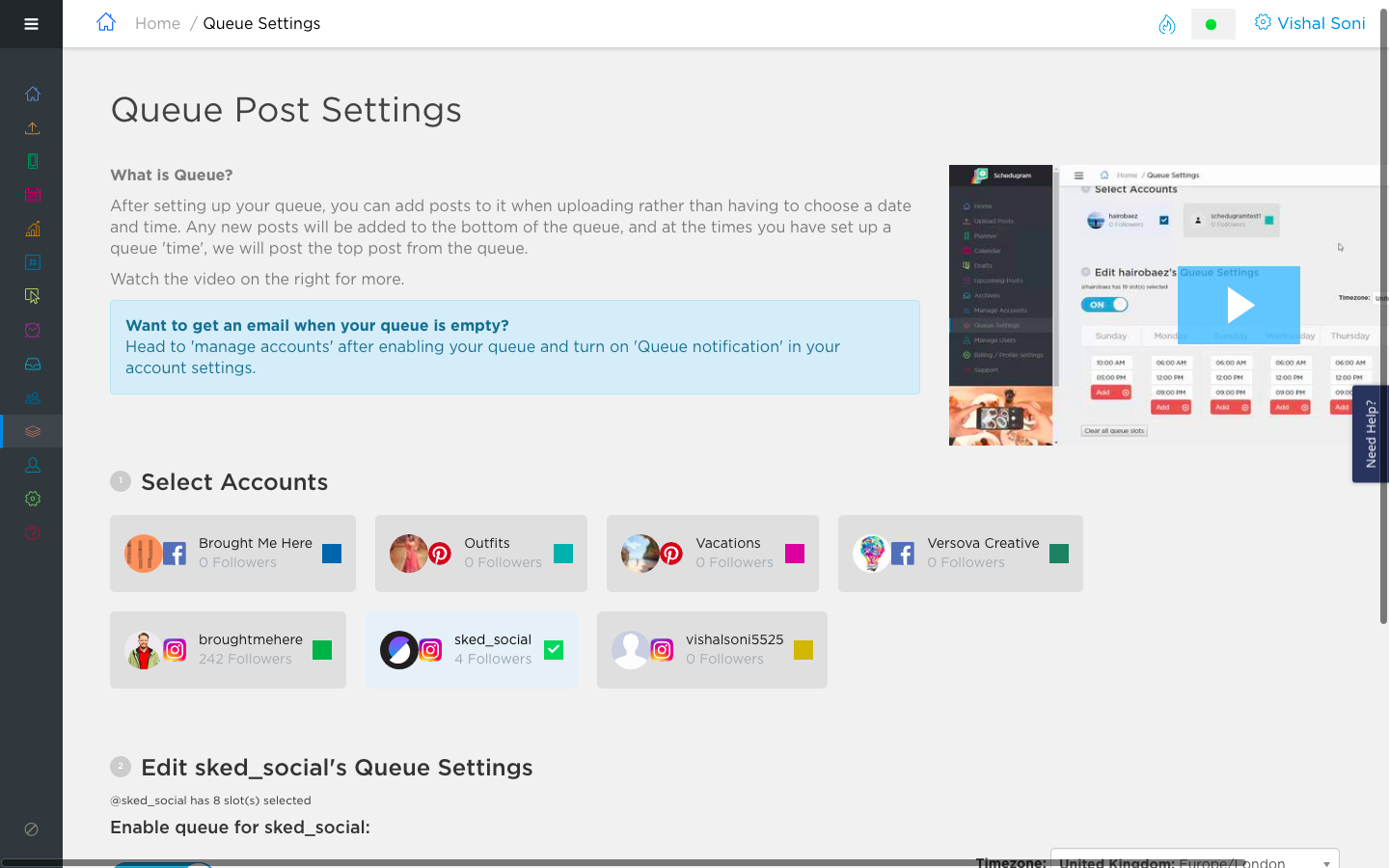
Task: Open the Need Help? side tab
Action: click(x=1371, y=434)
